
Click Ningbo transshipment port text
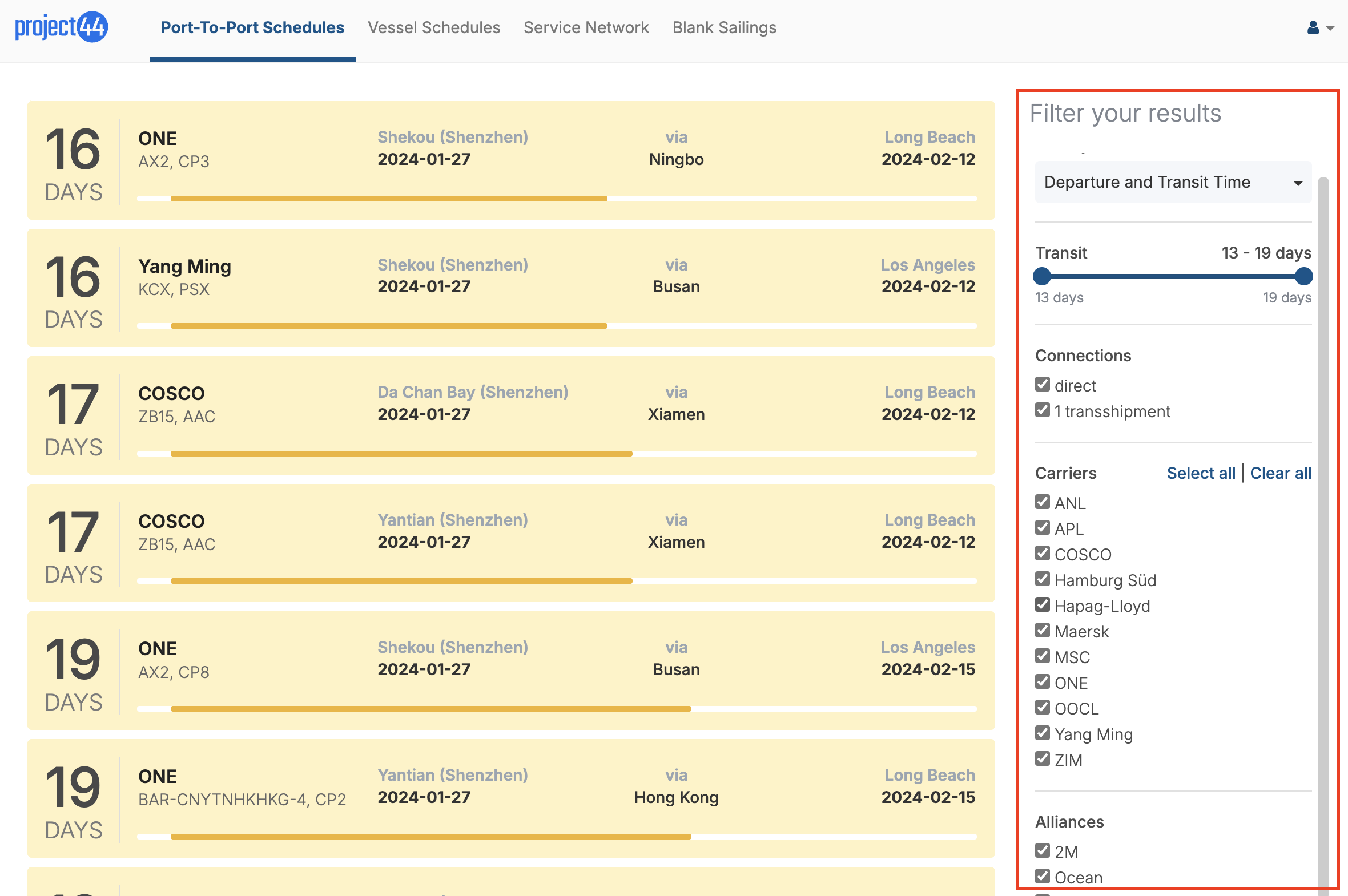click(676, 159)
